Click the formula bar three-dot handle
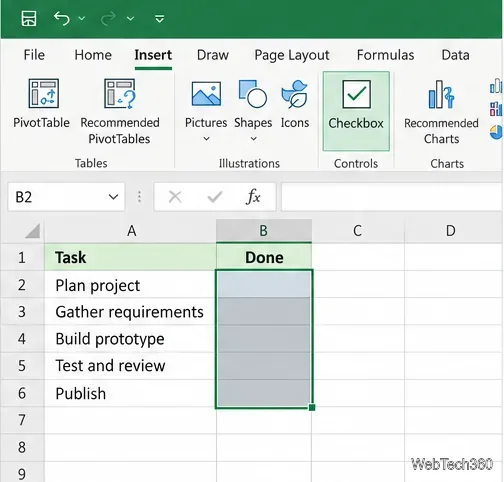Image resolution: width=504 pixels, height=482 pixels. click(139, 197)
